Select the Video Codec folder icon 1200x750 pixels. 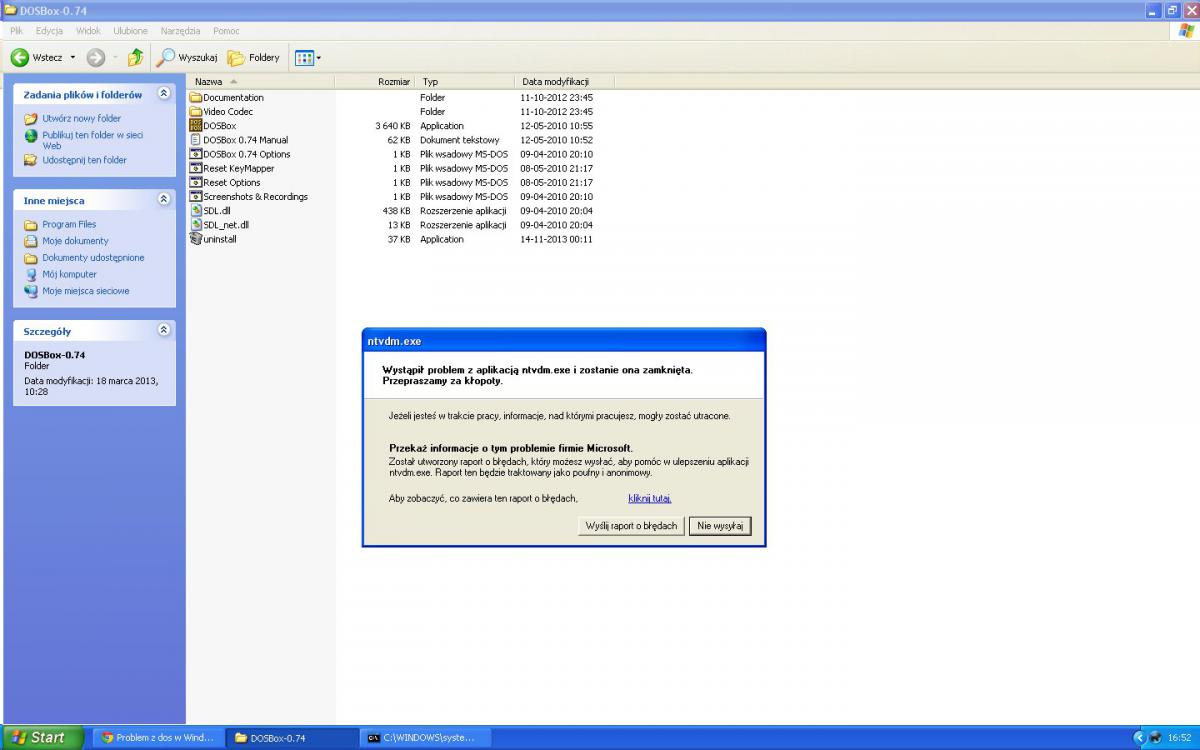pyautogui.click(x=196, y=112)
